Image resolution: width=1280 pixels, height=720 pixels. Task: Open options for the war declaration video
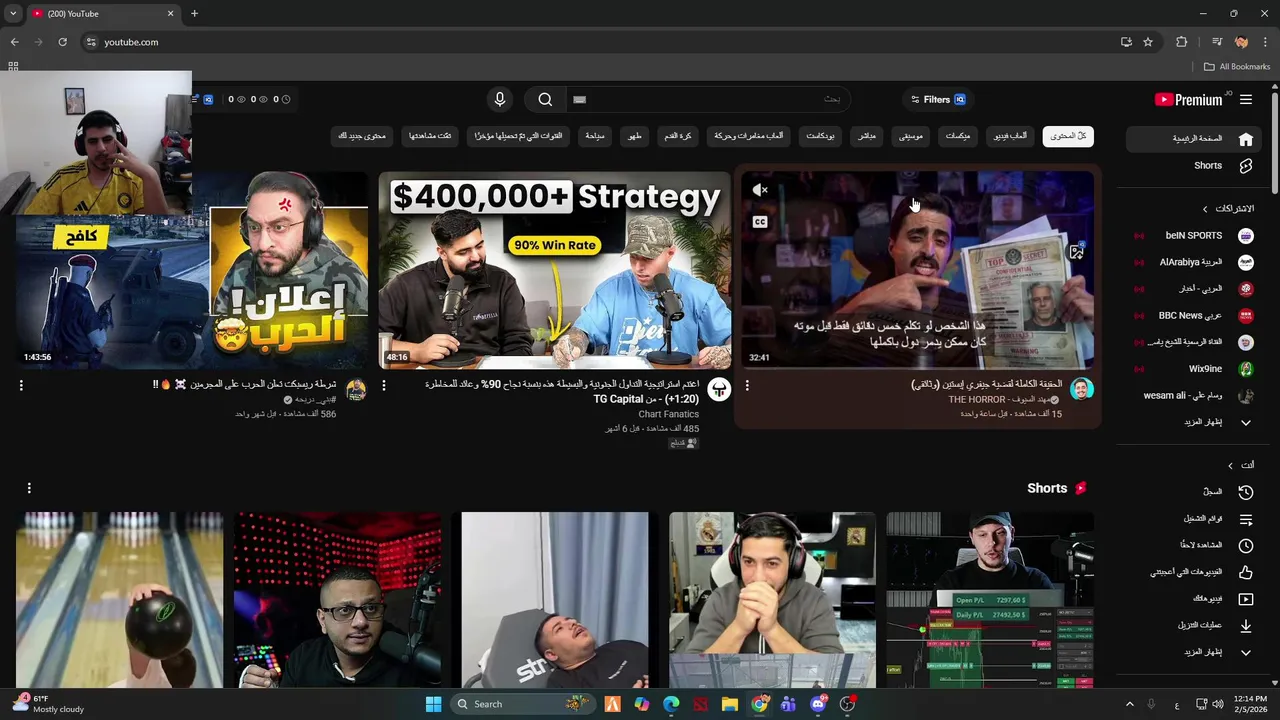click(21, 386)
